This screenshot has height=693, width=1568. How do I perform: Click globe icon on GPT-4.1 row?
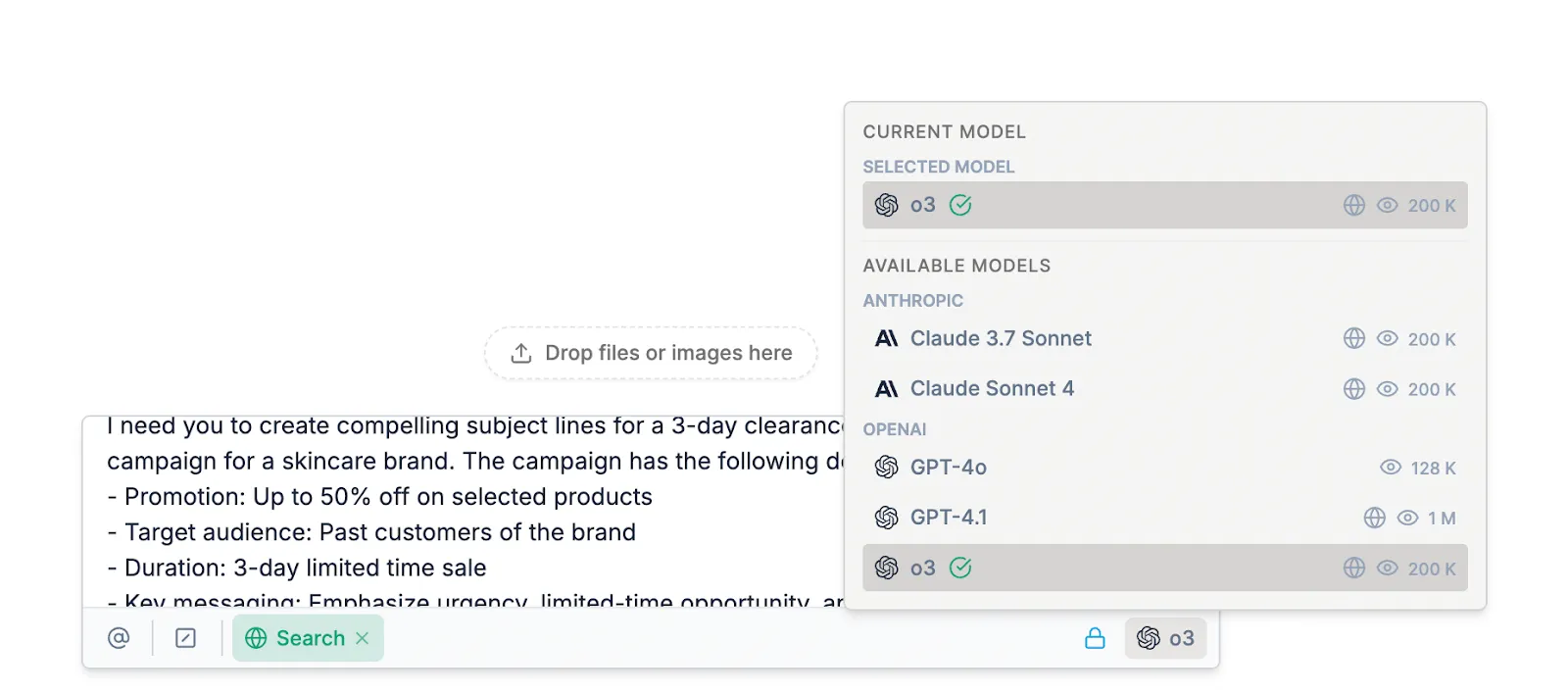[x=1375, y=518]
